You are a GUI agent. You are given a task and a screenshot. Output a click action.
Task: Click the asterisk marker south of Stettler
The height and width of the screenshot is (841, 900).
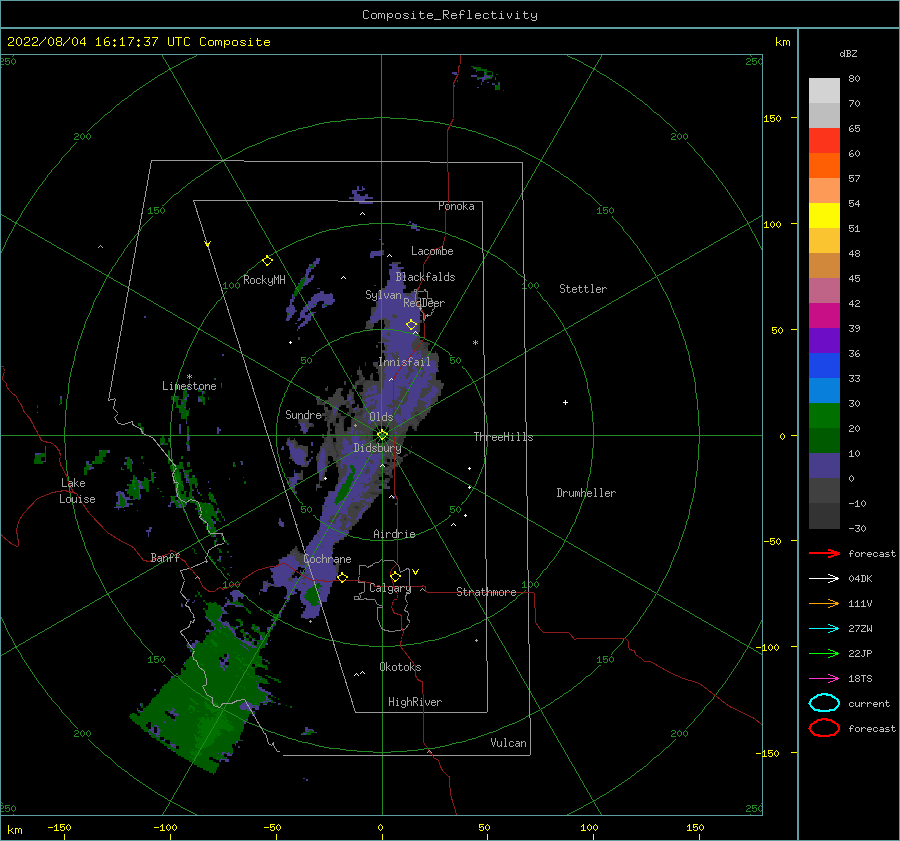coord(475,343)
